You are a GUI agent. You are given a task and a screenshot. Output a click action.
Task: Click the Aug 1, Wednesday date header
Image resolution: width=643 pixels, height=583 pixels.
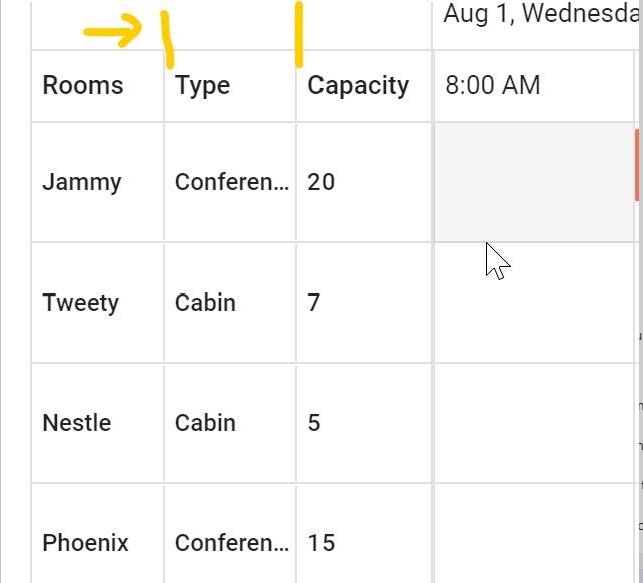[540, 14]
